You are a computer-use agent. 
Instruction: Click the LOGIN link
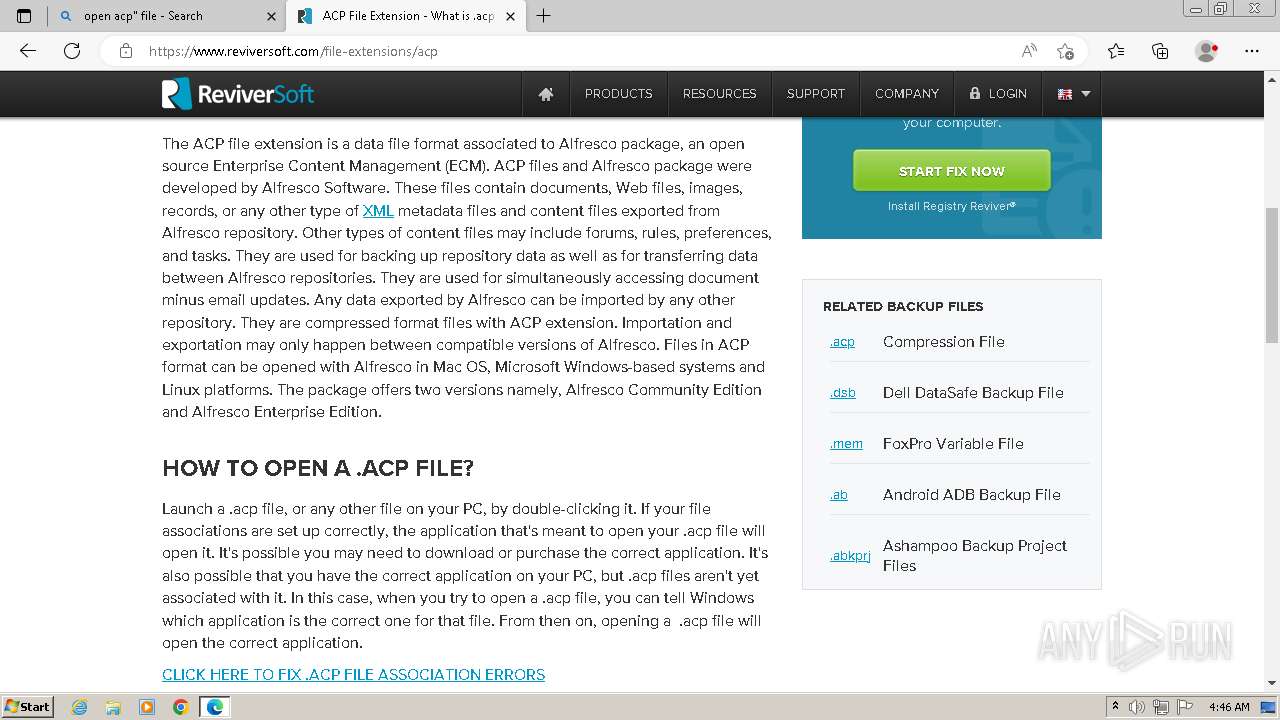(x=998, y=94)
